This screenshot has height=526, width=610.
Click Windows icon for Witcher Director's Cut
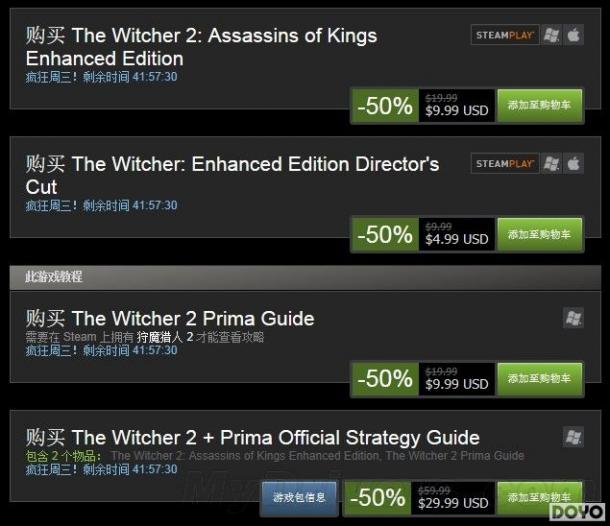coord(552,163)
